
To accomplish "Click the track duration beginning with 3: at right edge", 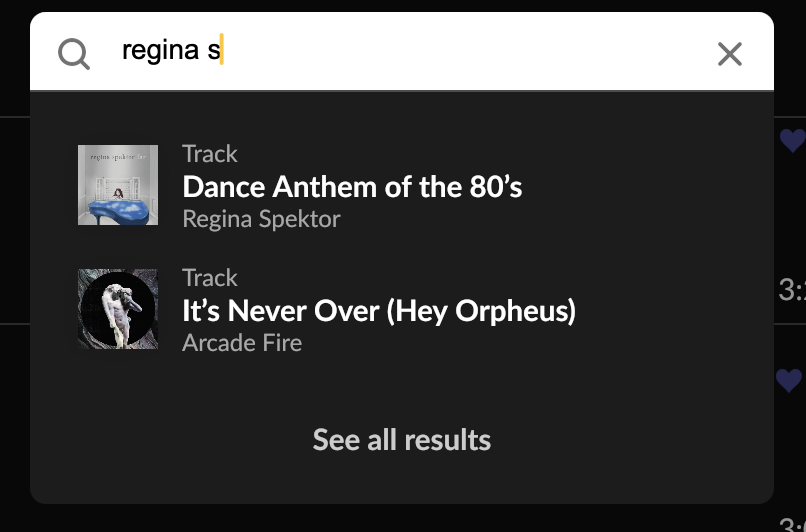I will [792, 289].
